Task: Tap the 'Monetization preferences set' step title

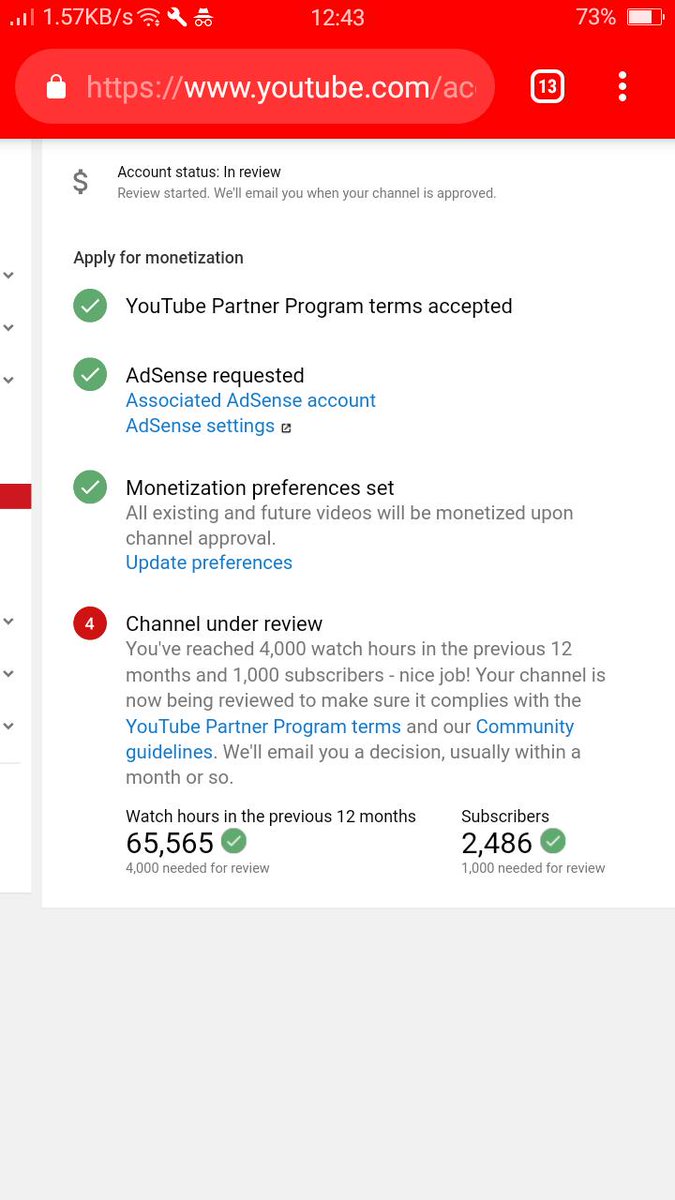Action: (260, 487)
